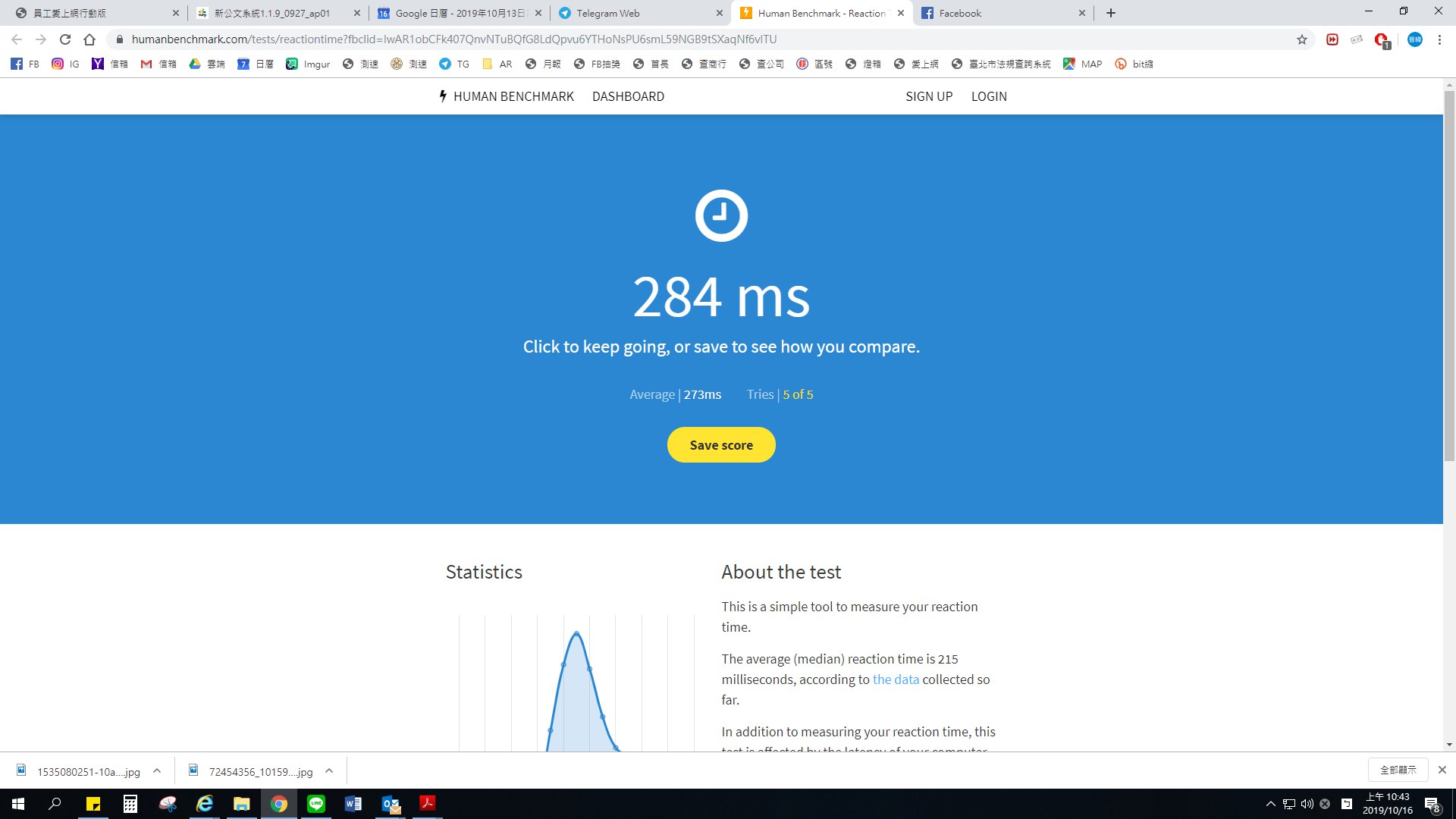Image resolution: width=1456 pixels, height=819 pixels.
Task: Bookmark page with the star icon
Action: click(1302, 39)
